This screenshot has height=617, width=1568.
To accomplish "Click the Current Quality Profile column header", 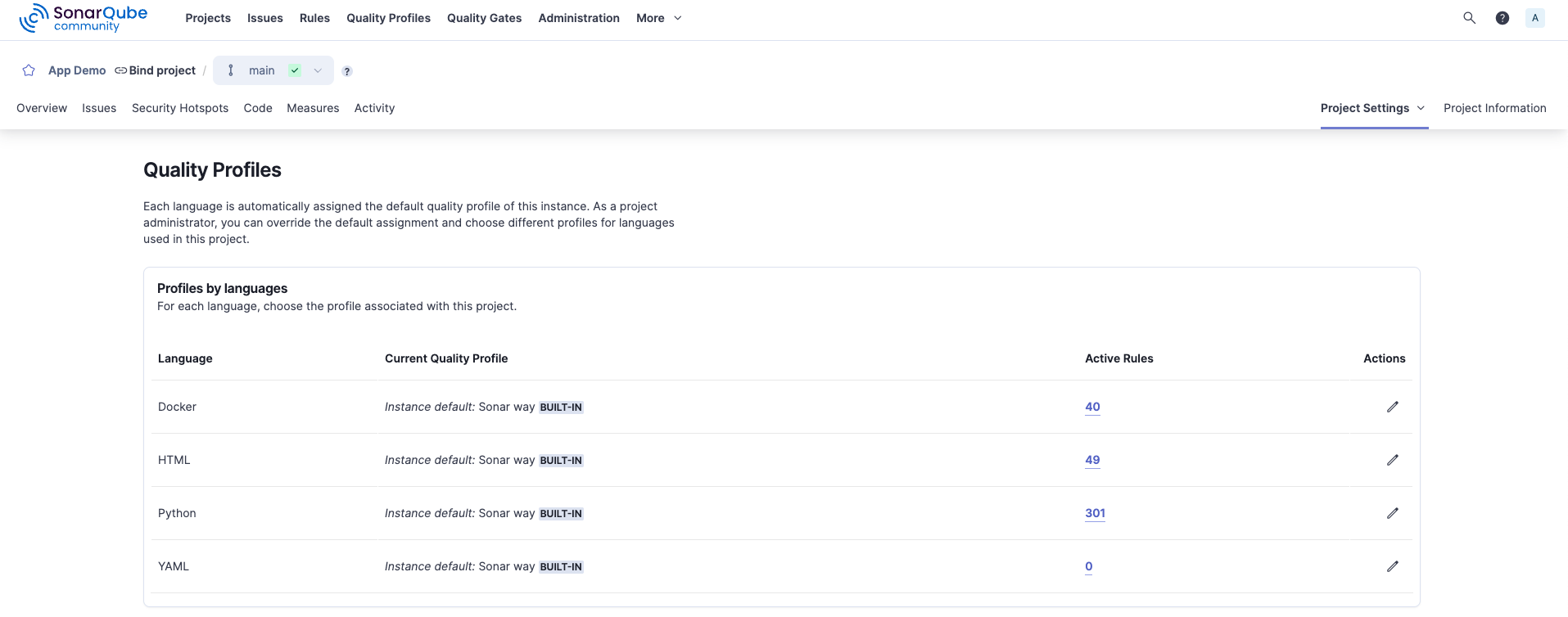I will 446,358.
